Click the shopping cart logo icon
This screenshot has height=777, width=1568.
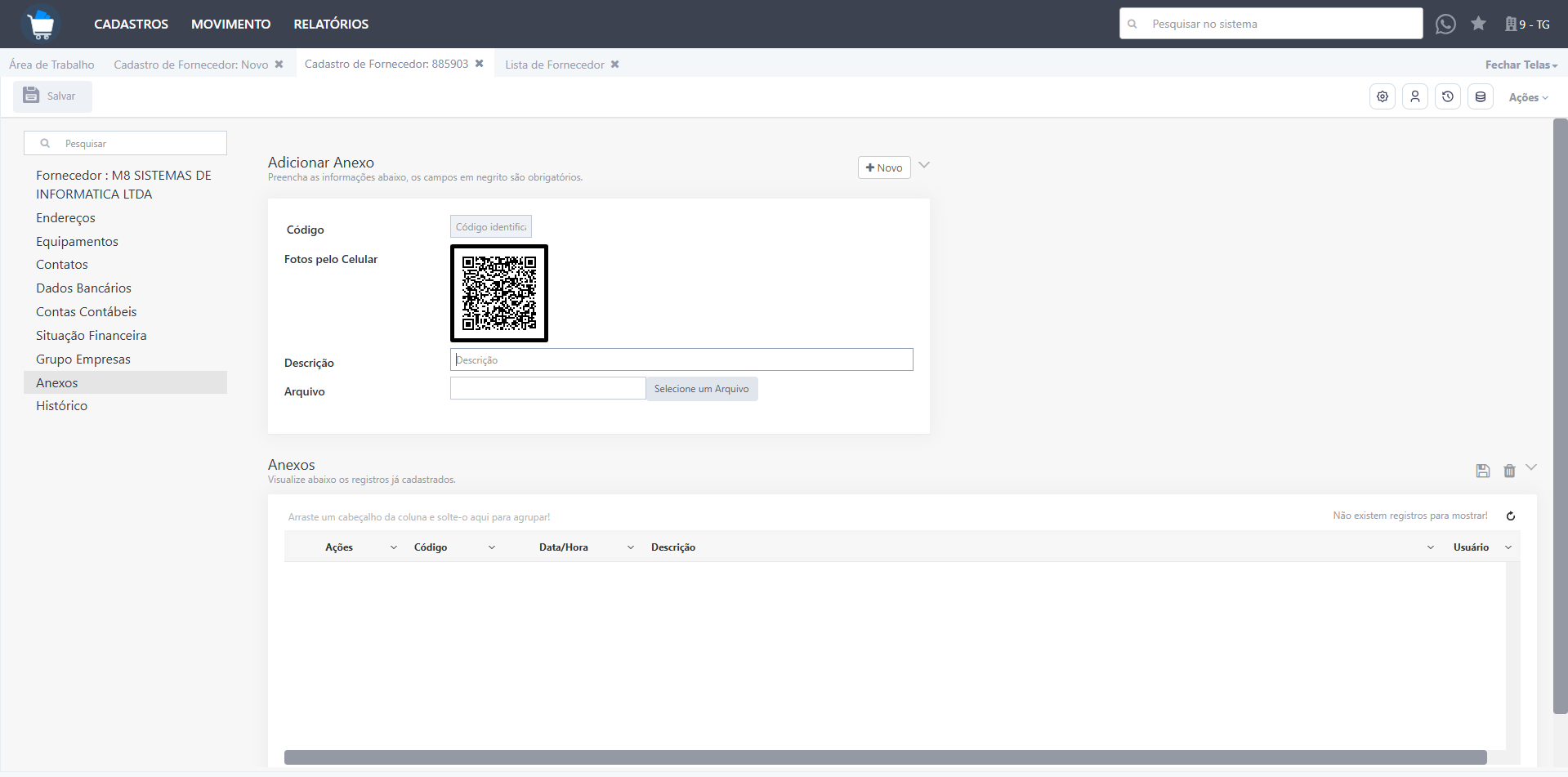pos(41,25)
